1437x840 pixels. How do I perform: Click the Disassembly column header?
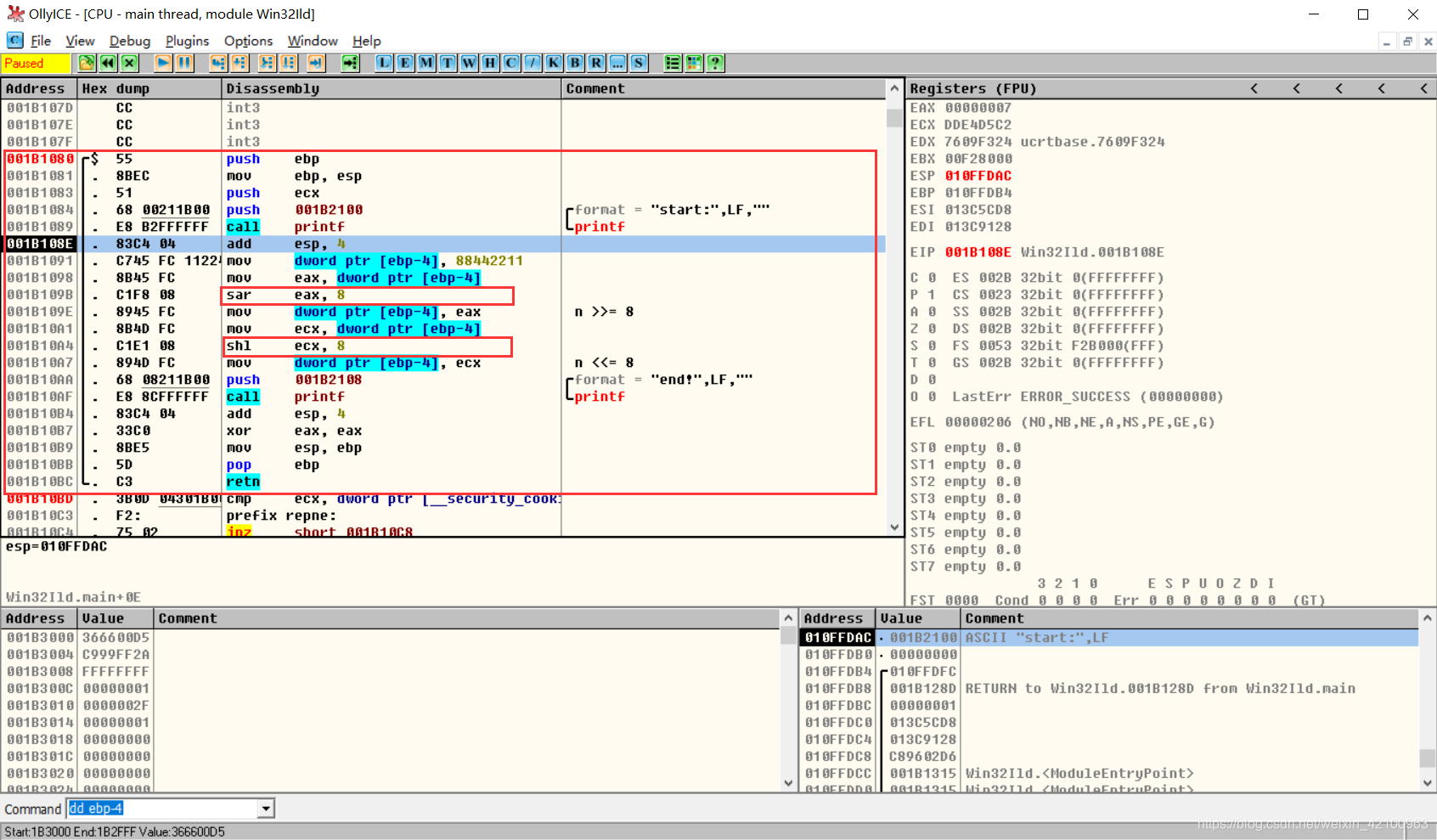tap(392, 88)
